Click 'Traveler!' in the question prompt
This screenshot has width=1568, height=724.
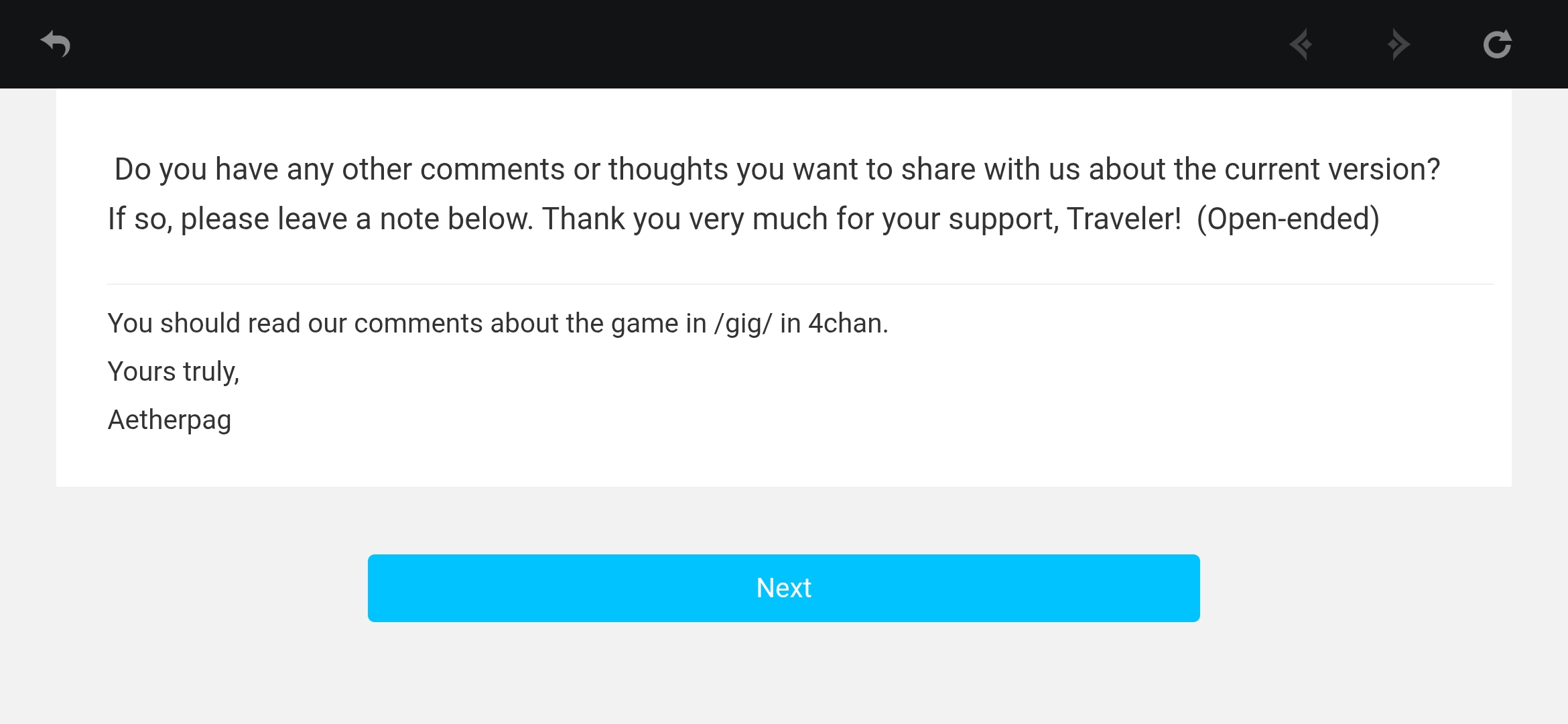1124,219
